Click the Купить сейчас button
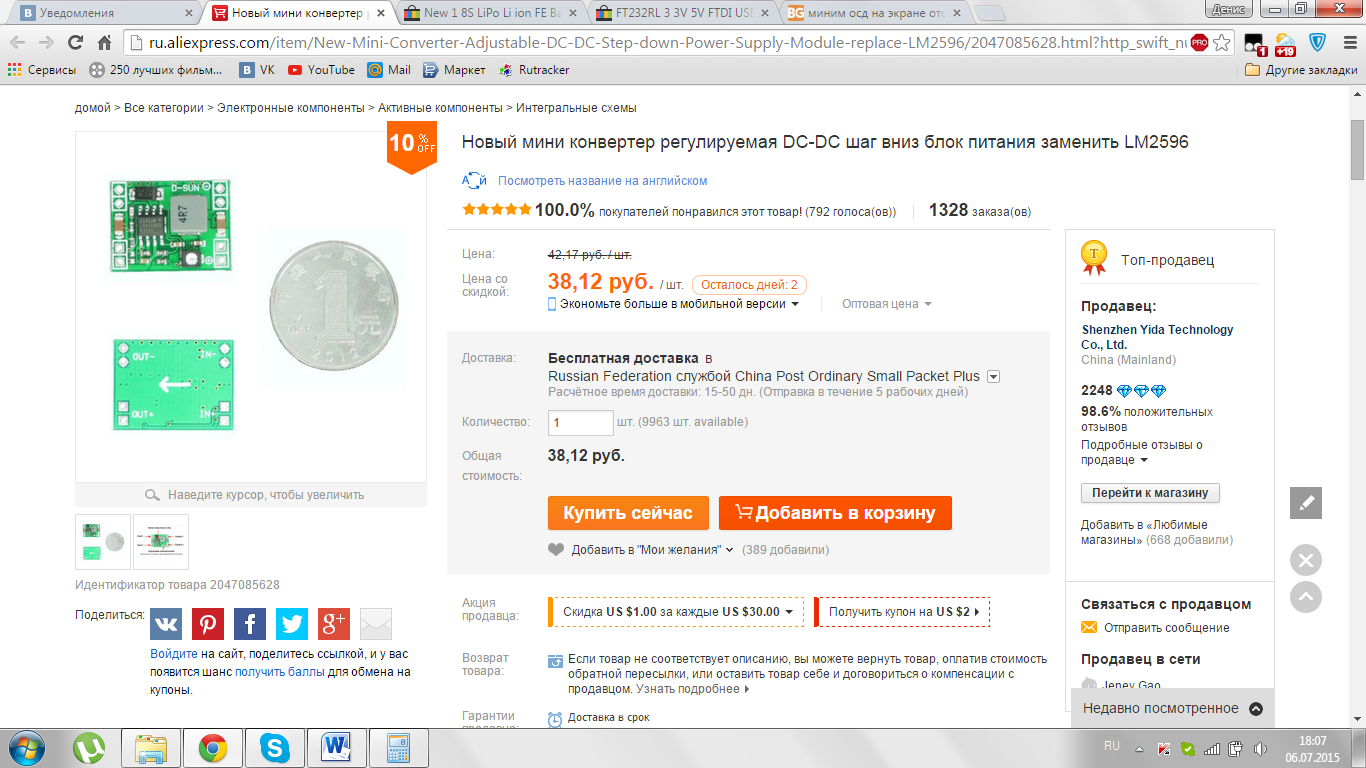The height and width of the screenshot is (768, 1366). (628, 513)
